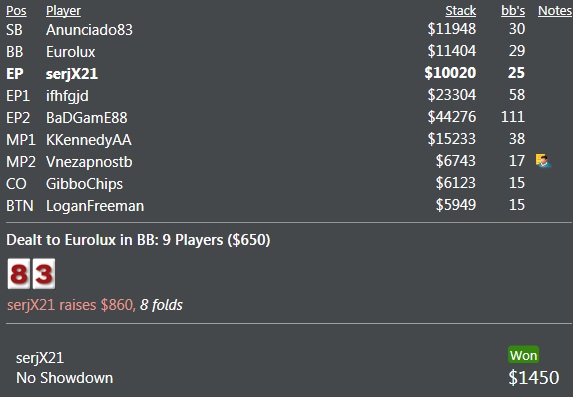Select player ifhfgjd in EP1 row
573x397 pixels.
tap(67, 96)
